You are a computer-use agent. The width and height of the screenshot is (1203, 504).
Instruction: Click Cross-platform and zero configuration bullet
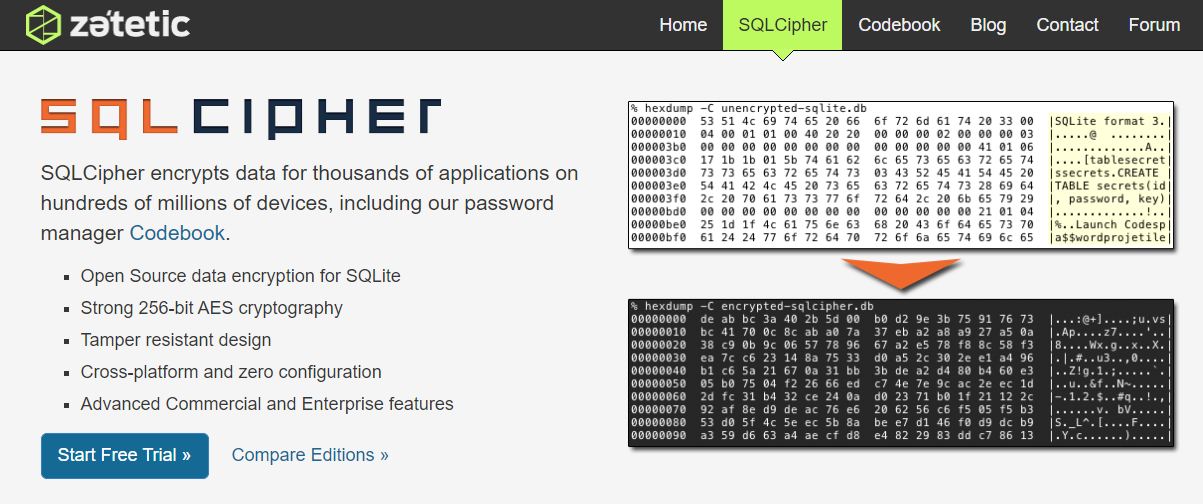pyautogui.click(x=231, y=372)
